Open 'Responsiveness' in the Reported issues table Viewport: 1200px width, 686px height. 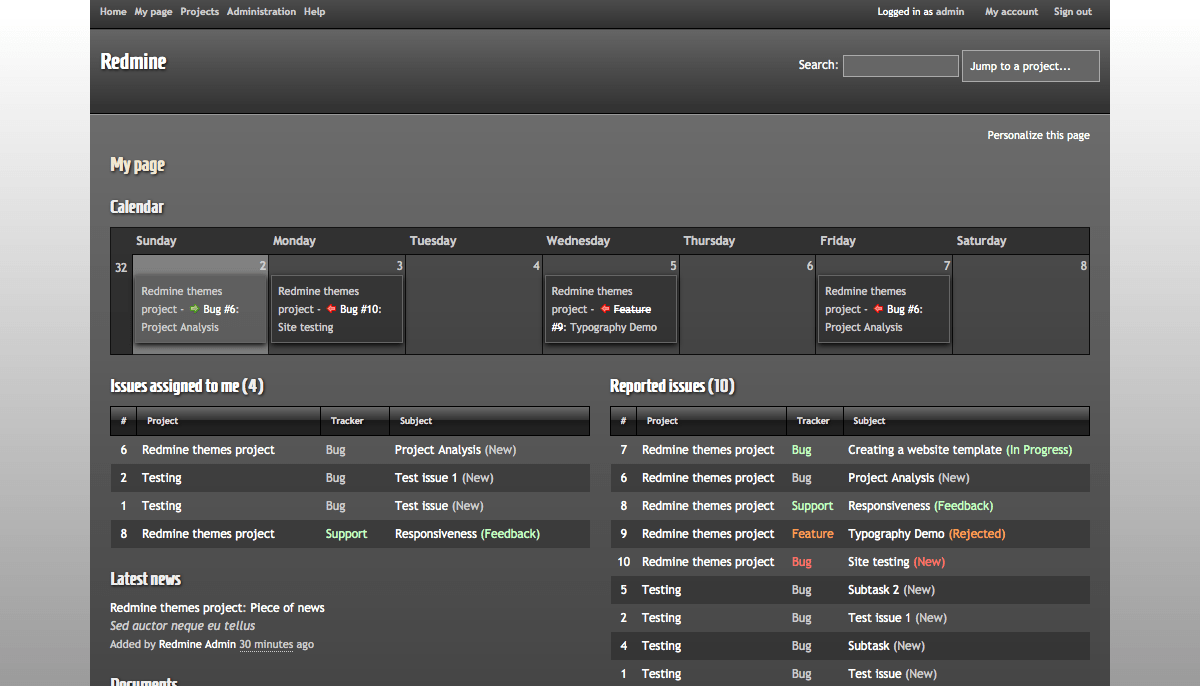click(x=889, y=506)
